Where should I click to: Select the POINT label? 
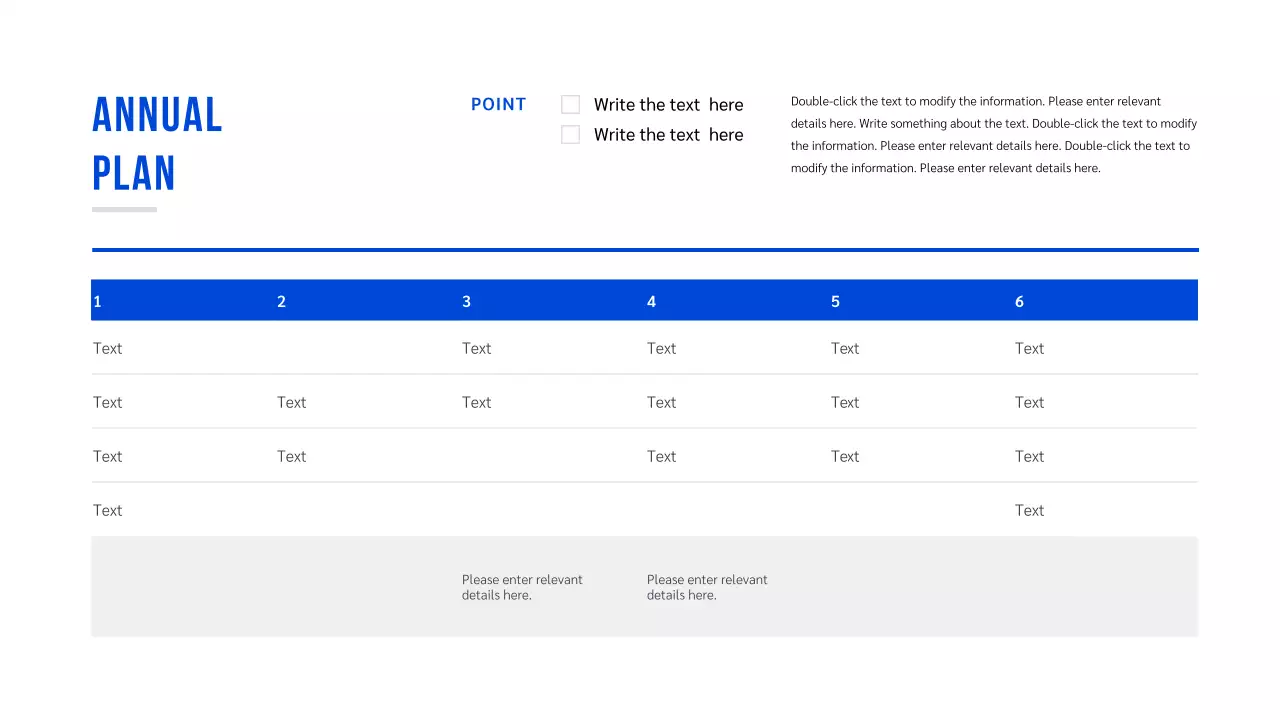(498, 105)
